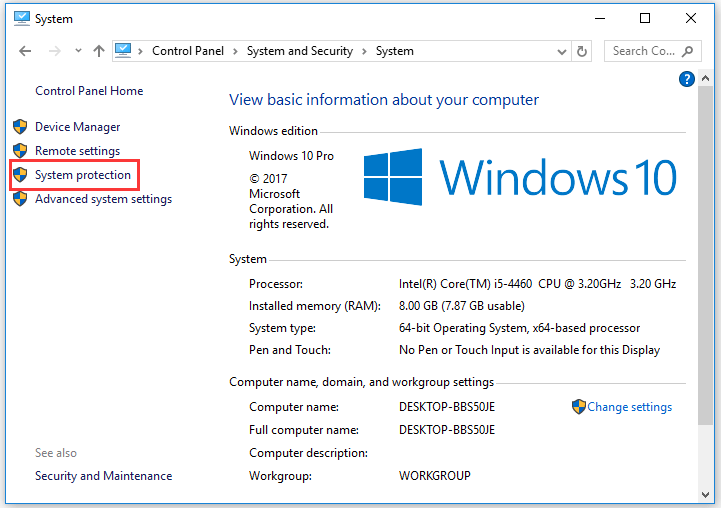This screenshot has width=721, height=508.
Task: Click the shield icon beside Change settings
Action: [578, 406]
